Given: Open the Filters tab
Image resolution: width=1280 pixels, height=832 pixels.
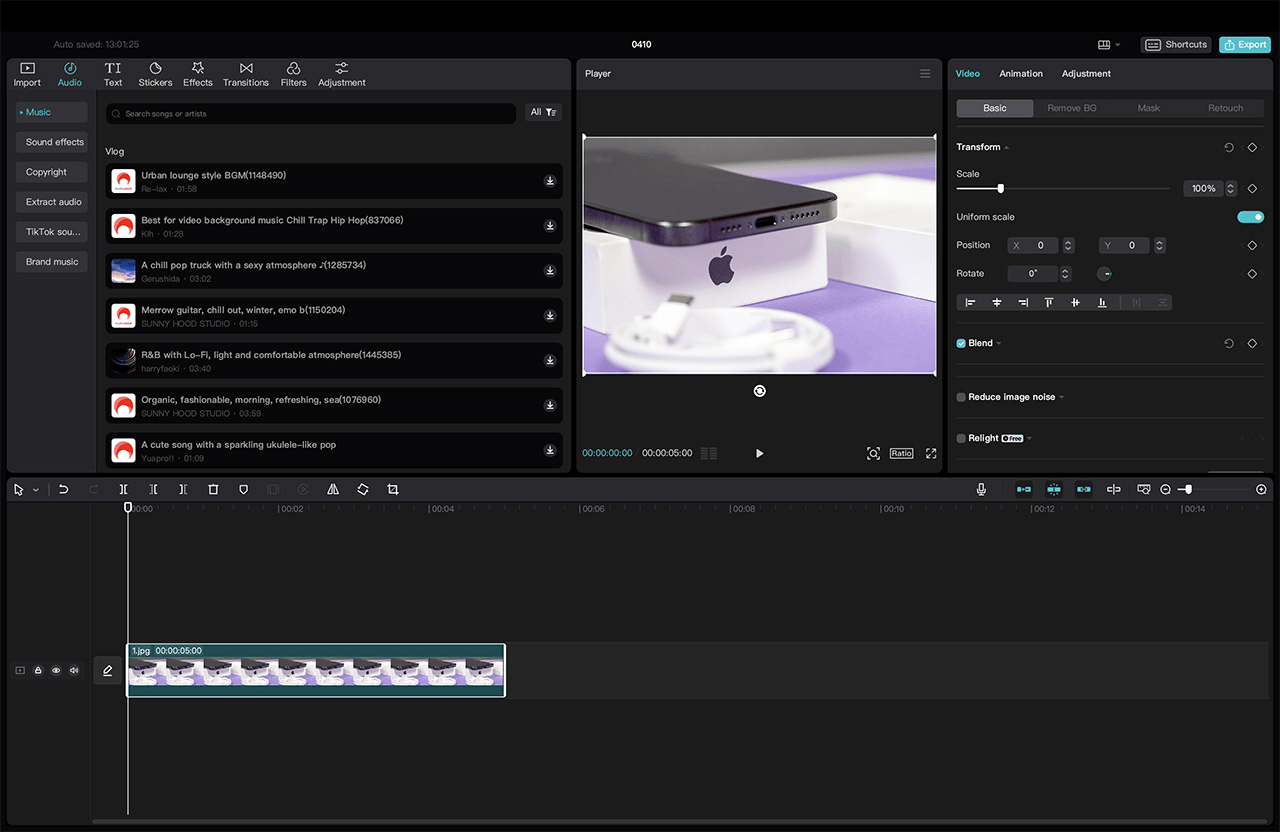Looking at the screenshot, I should point(293,75).
